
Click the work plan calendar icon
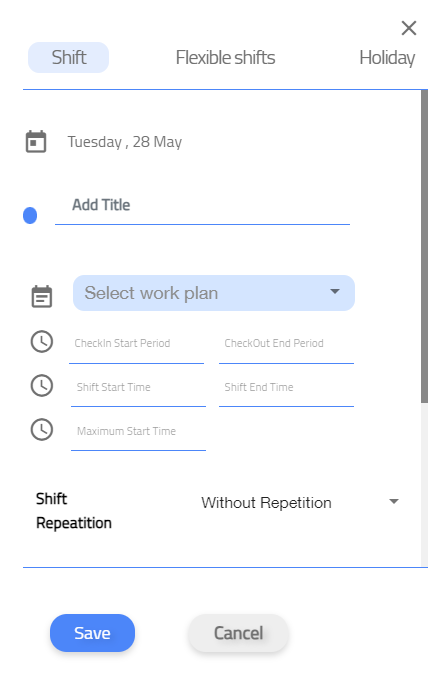[42, 296]
